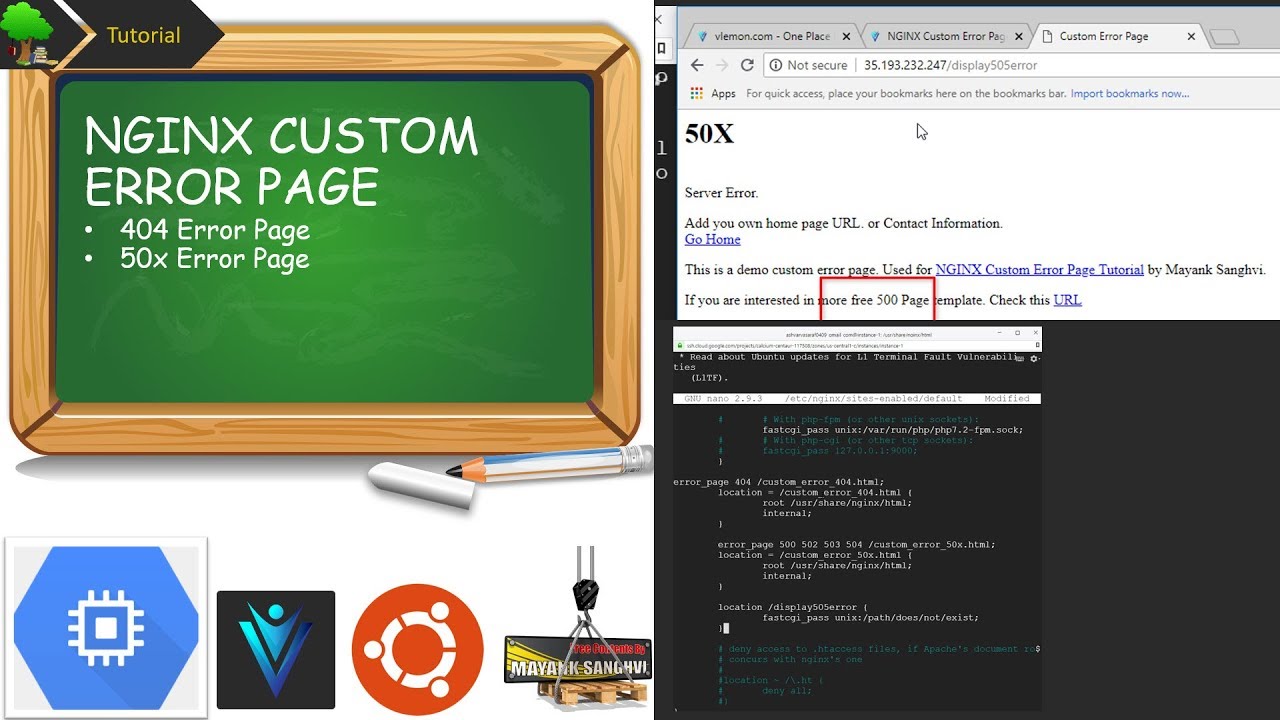Click the fastcgi_pass php7.2-fpm.sock line
The height and width of the screenshot is (720, 1280).
point(893,430)
